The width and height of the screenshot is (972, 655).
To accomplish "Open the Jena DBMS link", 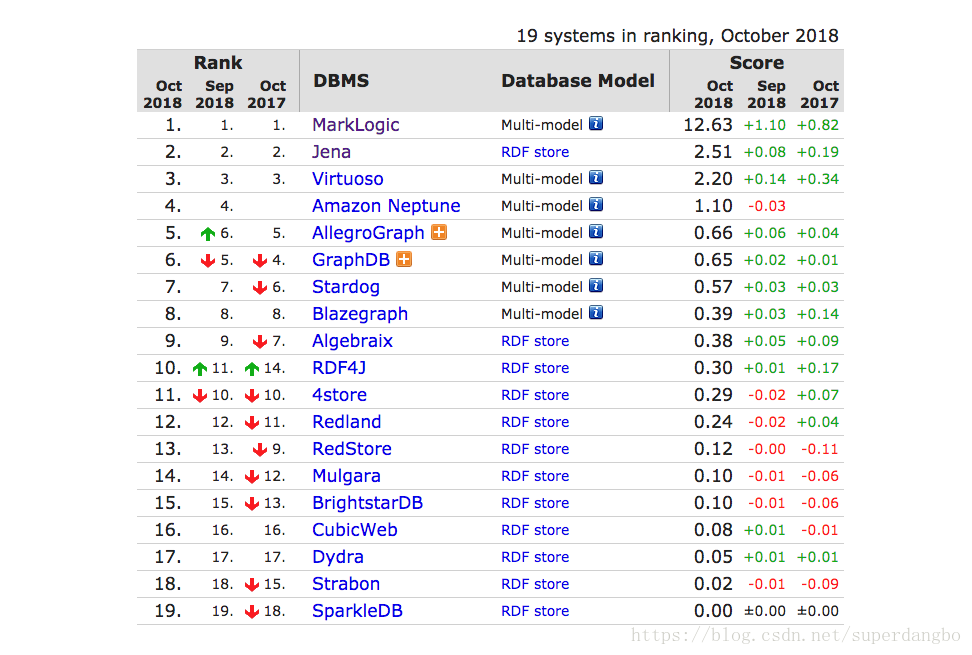I will [x=332, y=152].
